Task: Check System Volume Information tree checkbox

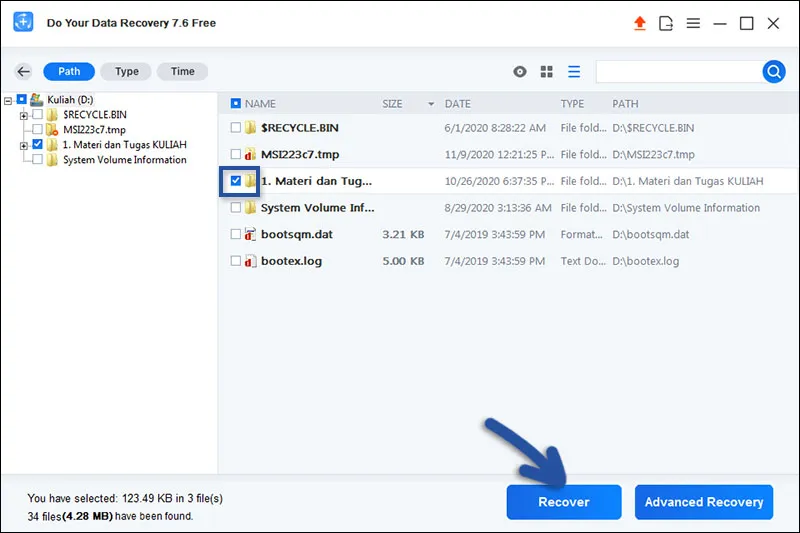Action: 37,159
